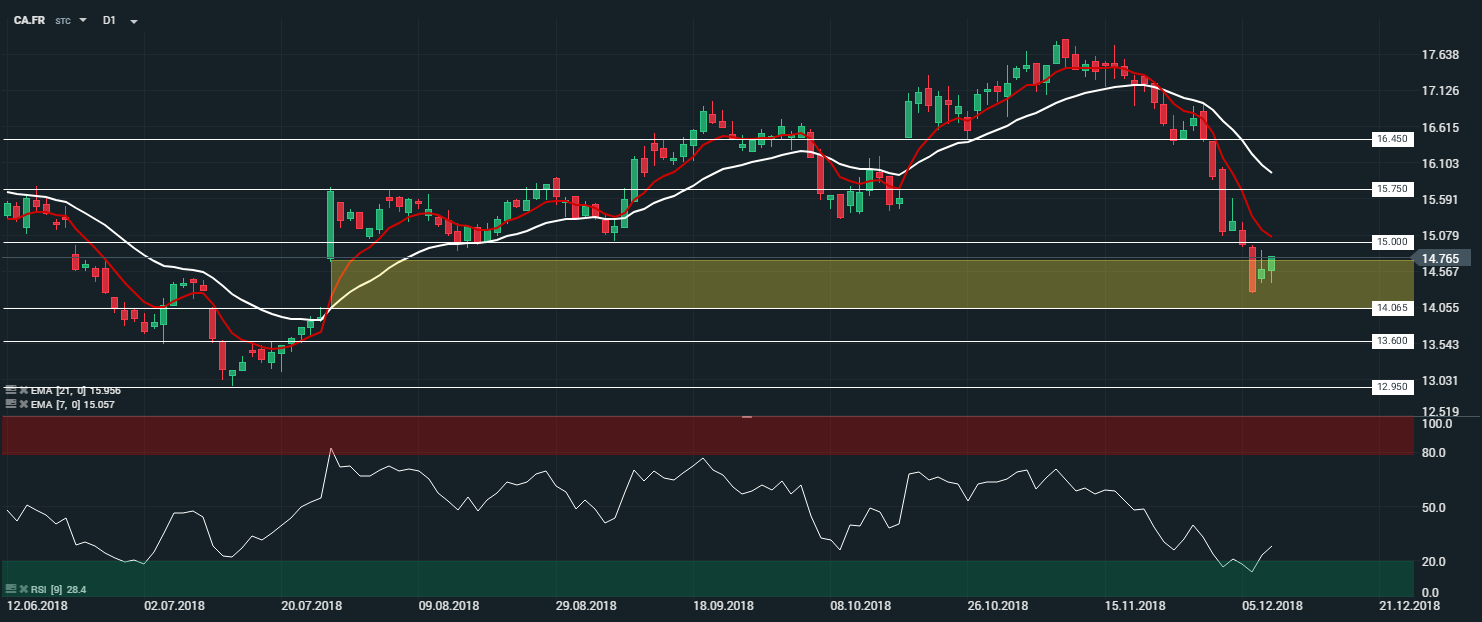Viewport: 1482px width, 622px height.
Task: Select the 12.950 horizontal level label
Action: pos(1391,387)
